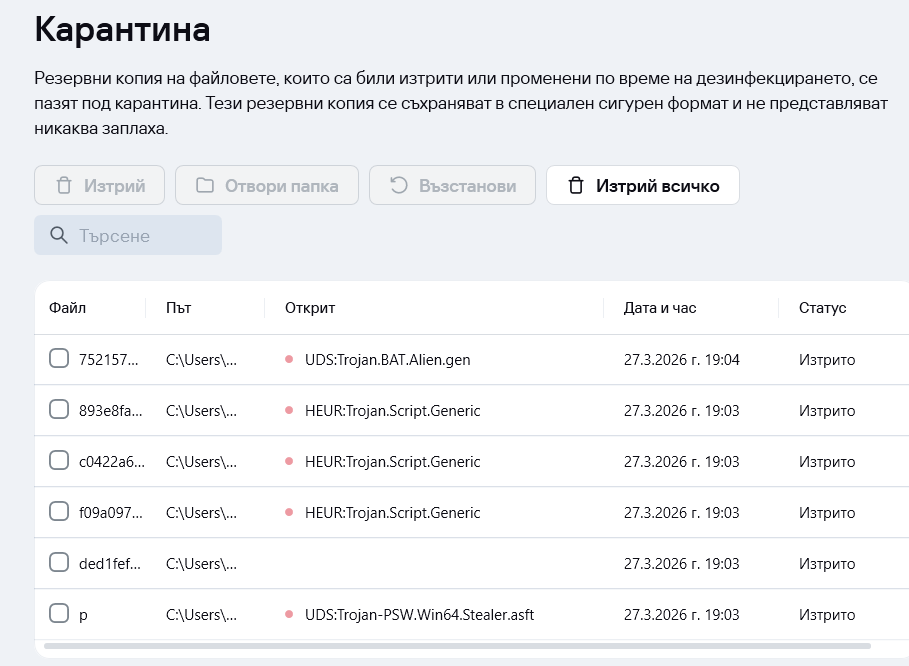The width and height of the screenshot is (909, 666).
Task: Click the file name p
Action: click(83, 616)
